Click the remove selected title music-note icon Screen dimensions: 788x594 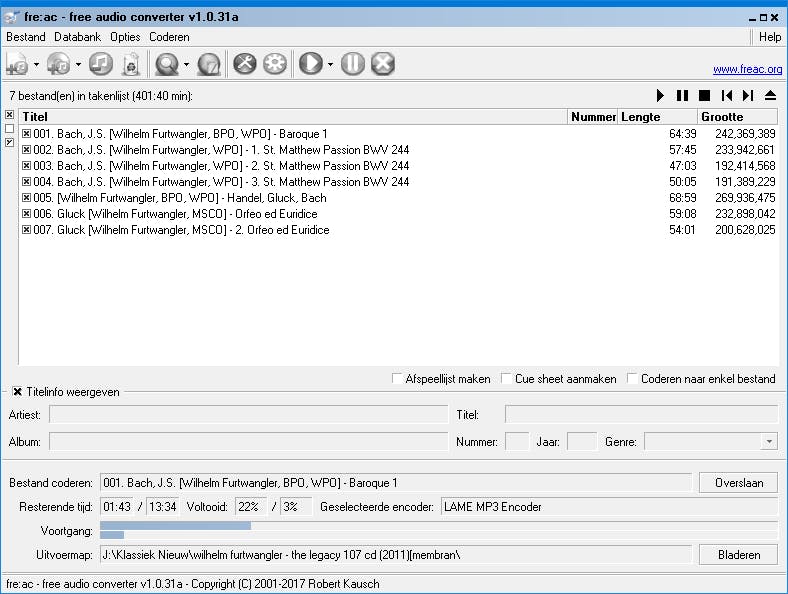point(101,64)
